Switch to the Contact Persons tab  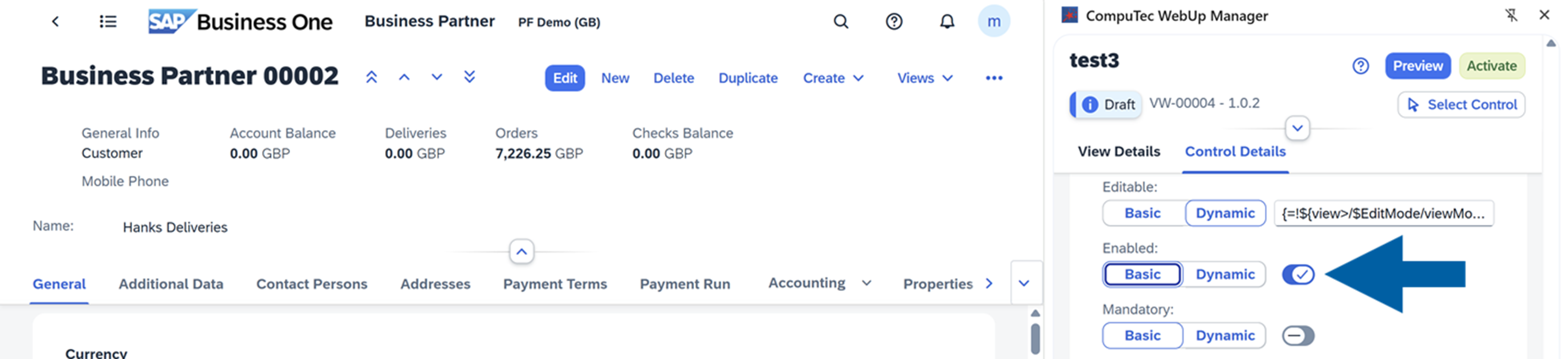[311, 283]
